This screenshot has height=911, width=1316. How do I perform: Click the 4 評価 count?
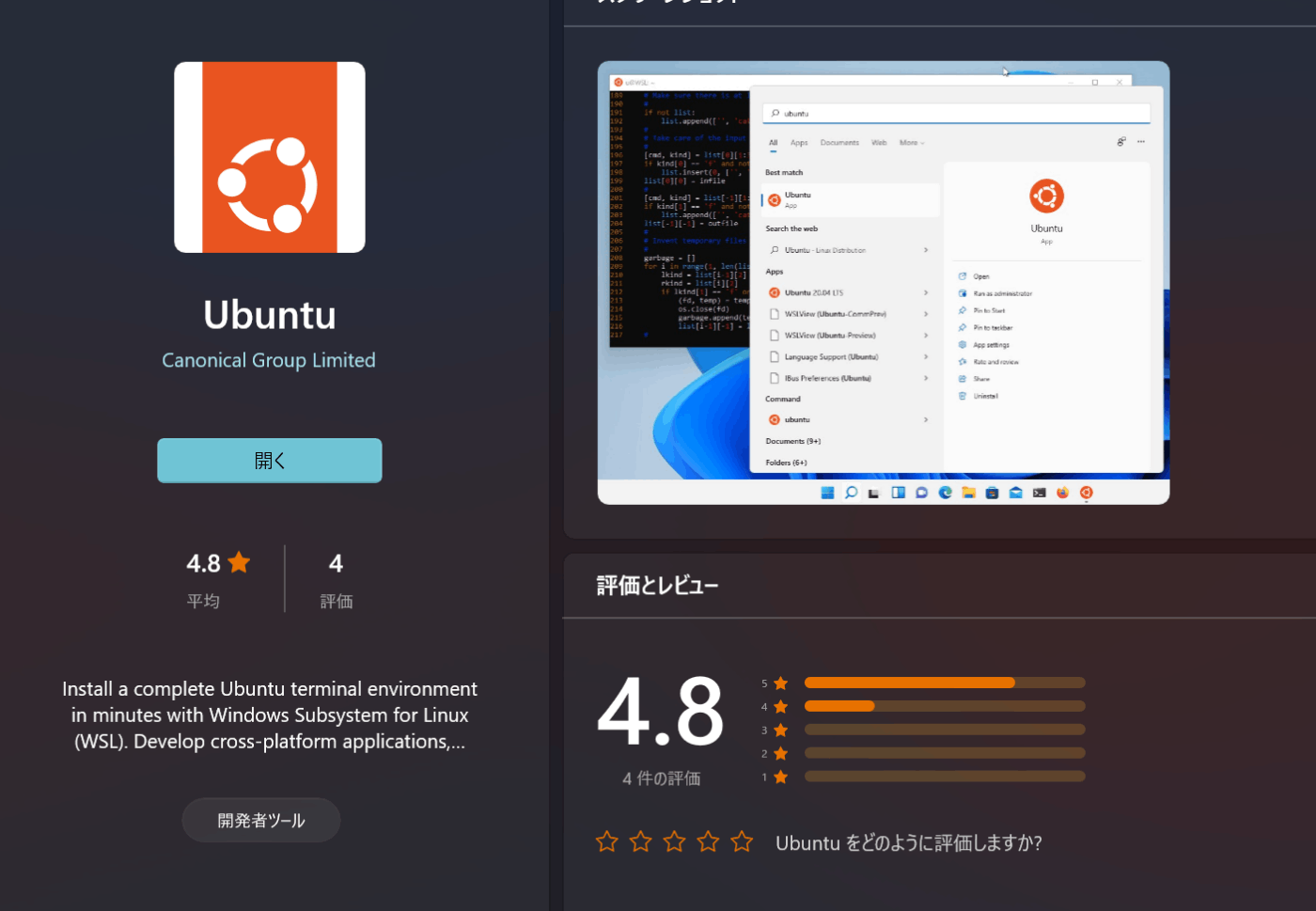click(x=336, y=580)
